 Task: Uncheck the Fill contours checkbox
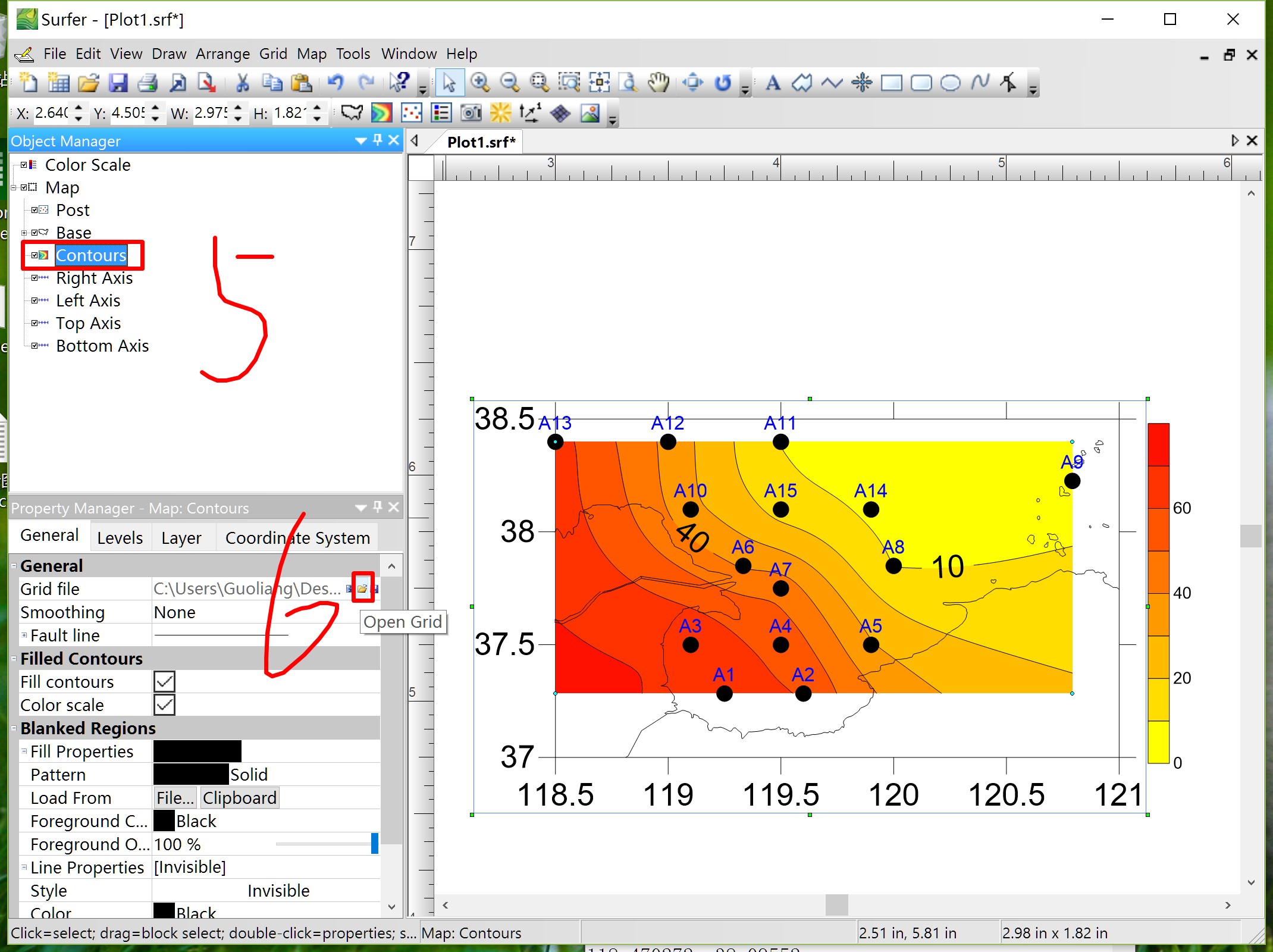click(x=164, y=682)
